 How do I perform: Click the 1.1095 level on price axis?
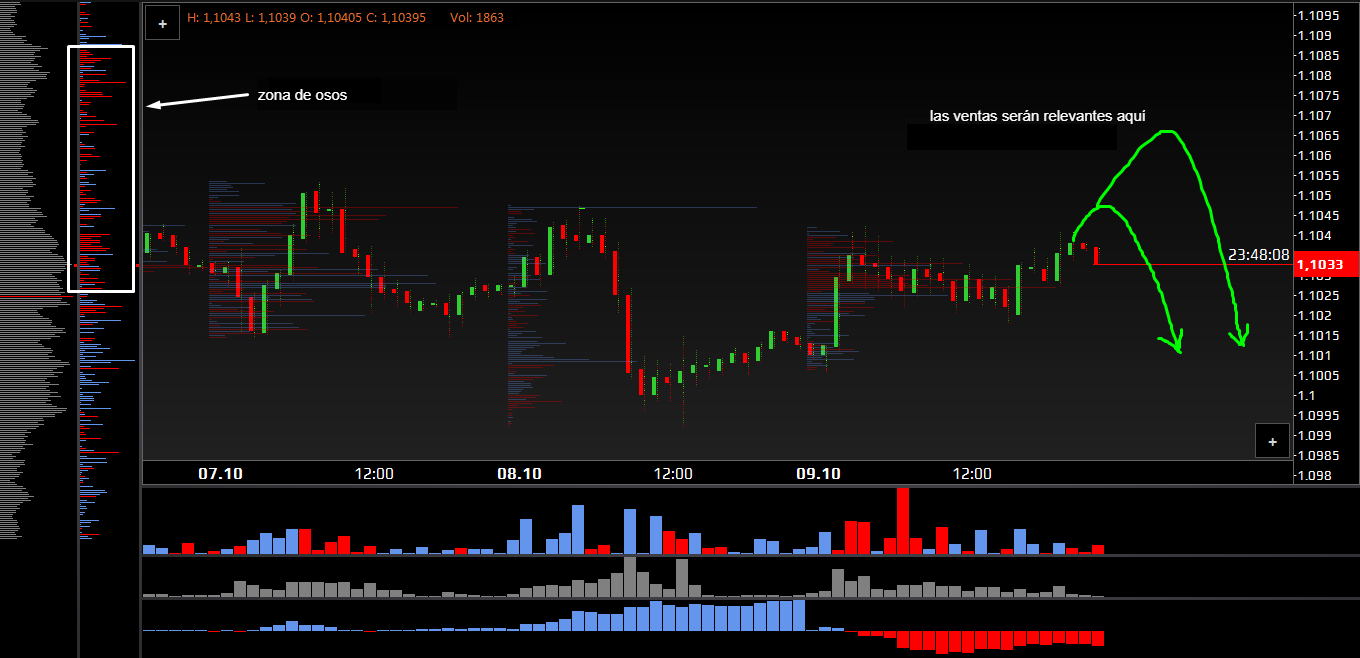click(1318, 15)
